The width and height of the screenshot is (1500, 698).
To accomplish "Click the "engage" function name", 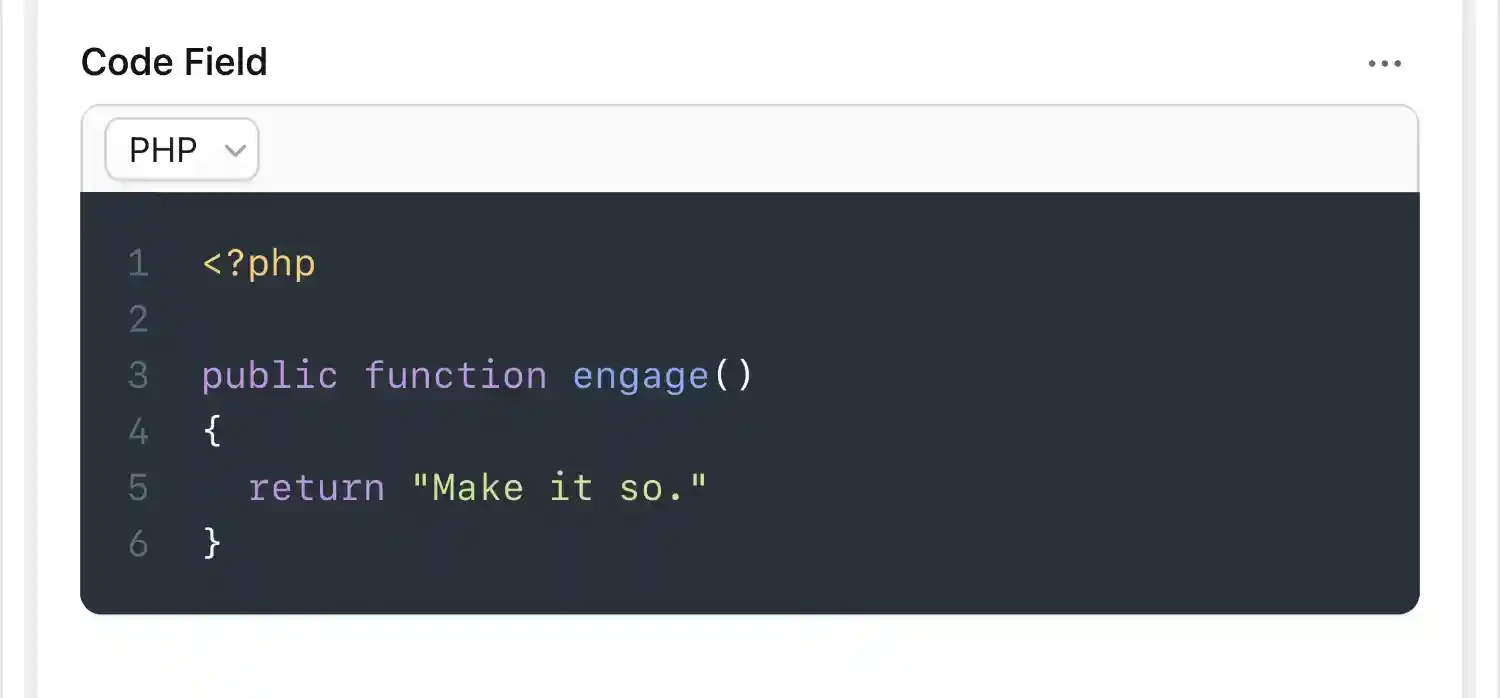I will click(x=640, y=376).
